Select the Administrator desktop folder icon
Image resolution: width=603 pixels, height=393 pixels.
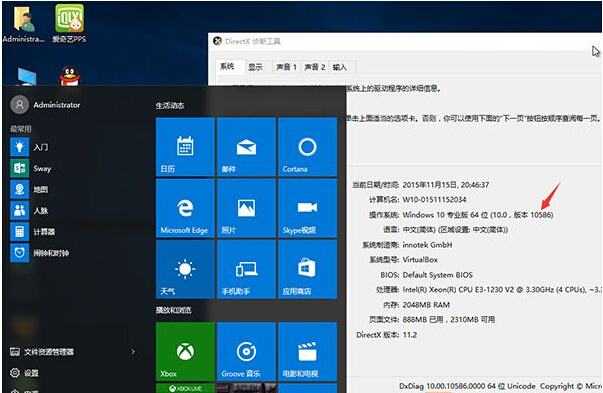point(23,24)
